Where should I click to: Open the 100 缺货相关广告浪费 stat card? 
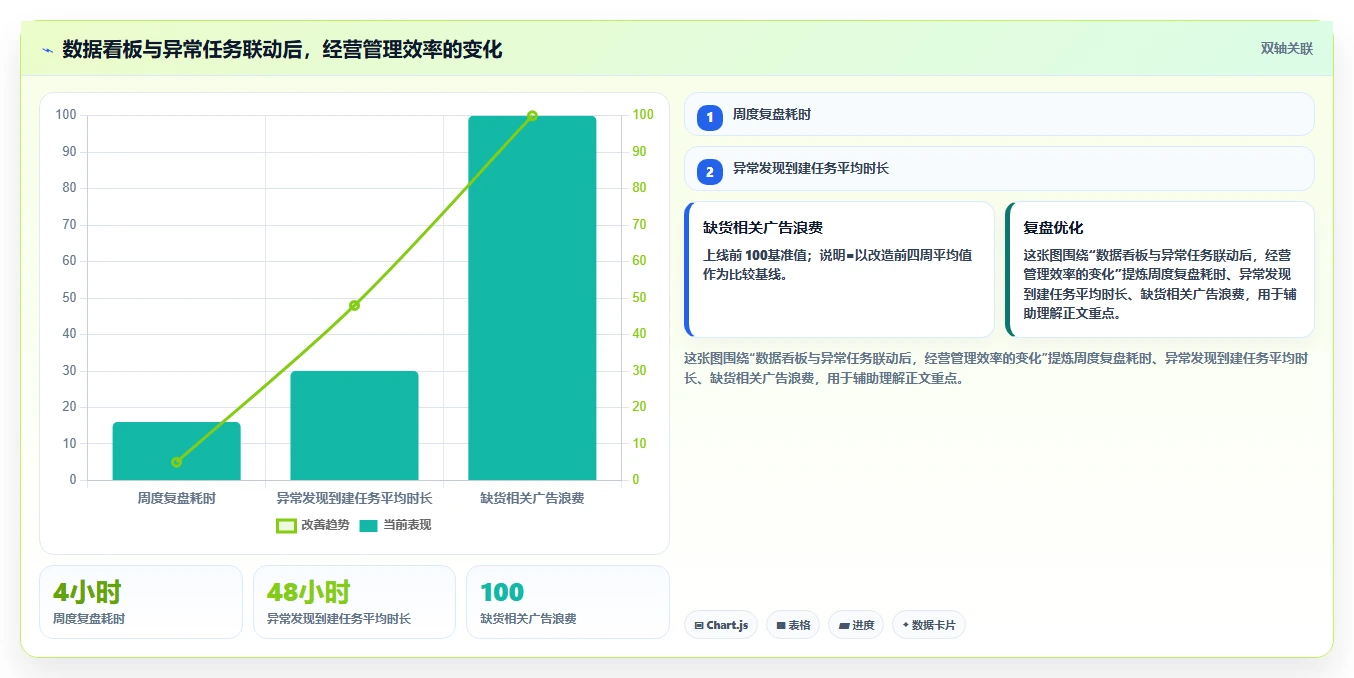pos(568,602)
